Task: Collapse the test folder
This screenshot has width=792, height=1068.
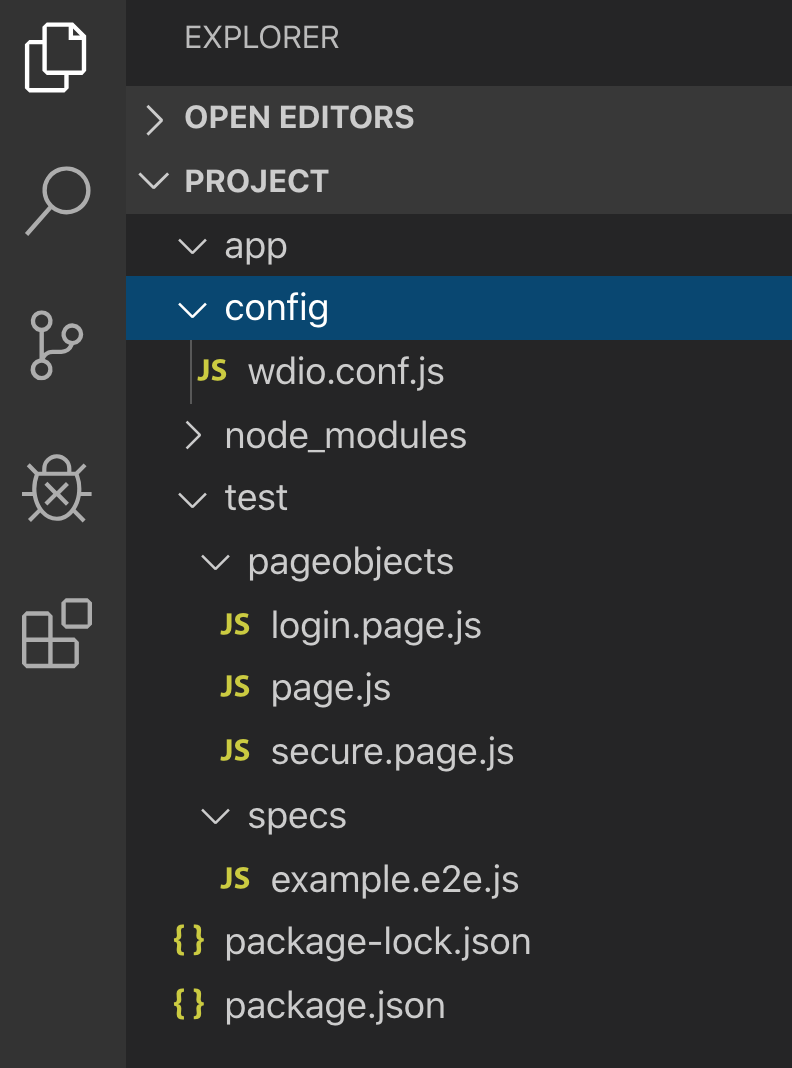Action: tap(192, 498)
